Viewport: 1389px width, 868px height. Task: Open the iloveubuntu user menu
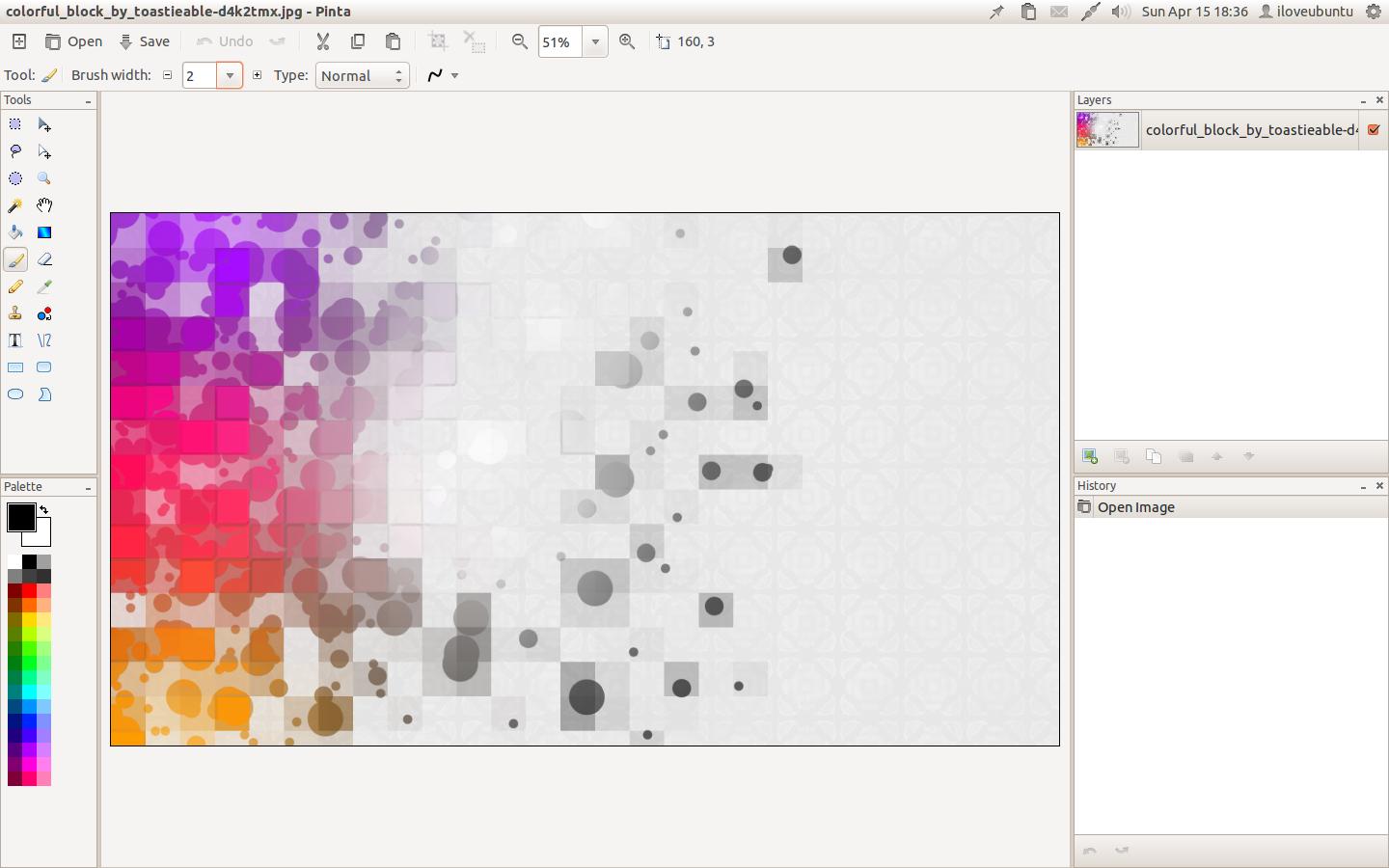pyautogui.click(x=1305, y=12)
